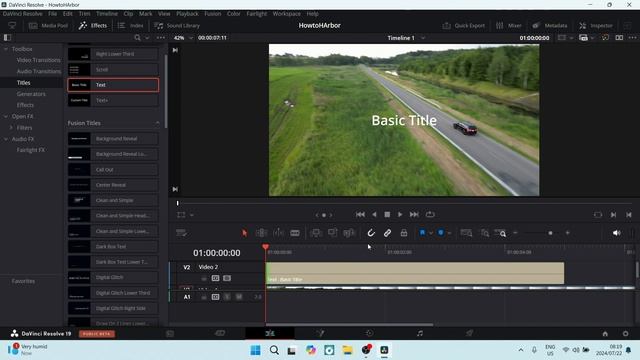
Task: Select the Digital Glitch title
Action: pyautogui.click(x=113, y=277)
